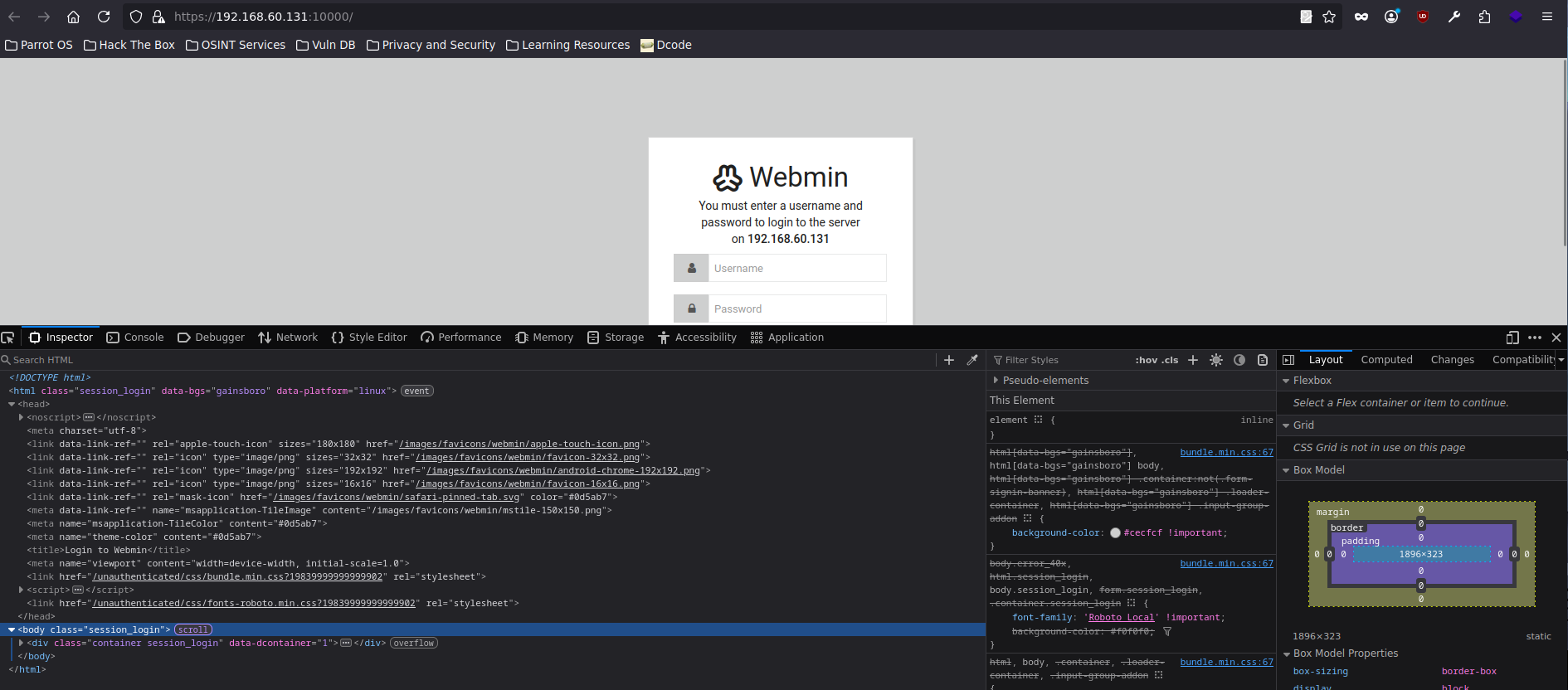Open the OSINT Services bookmark folder
Screen dimensions: 1568x690
[x=236, y=45]
